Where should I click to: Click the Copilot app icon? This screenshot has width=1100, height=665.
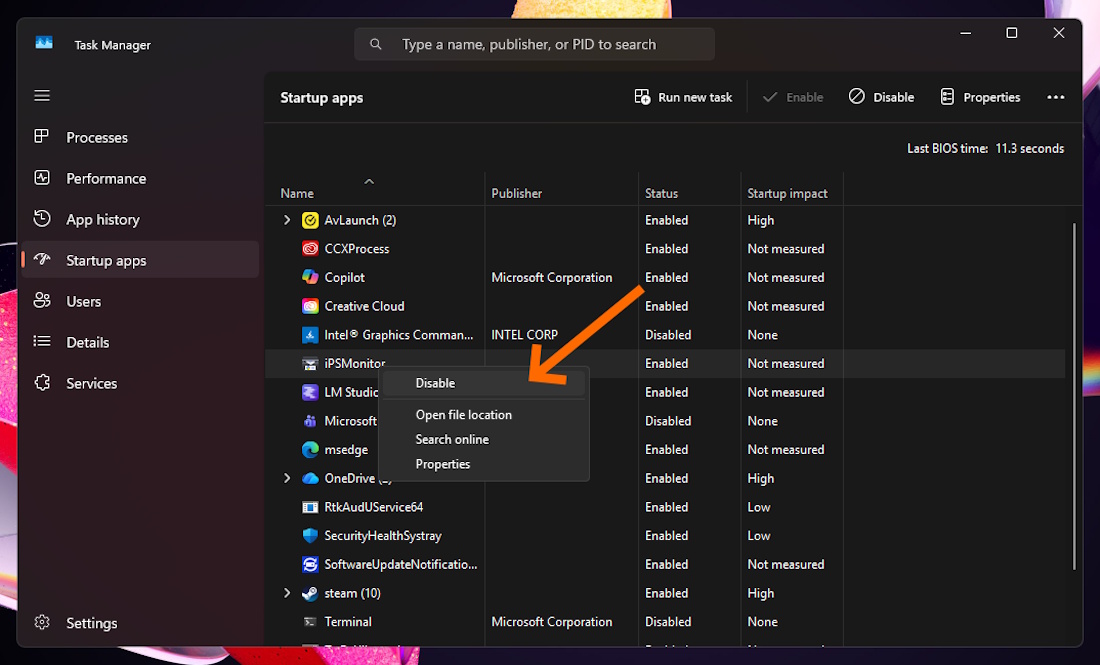310,278
